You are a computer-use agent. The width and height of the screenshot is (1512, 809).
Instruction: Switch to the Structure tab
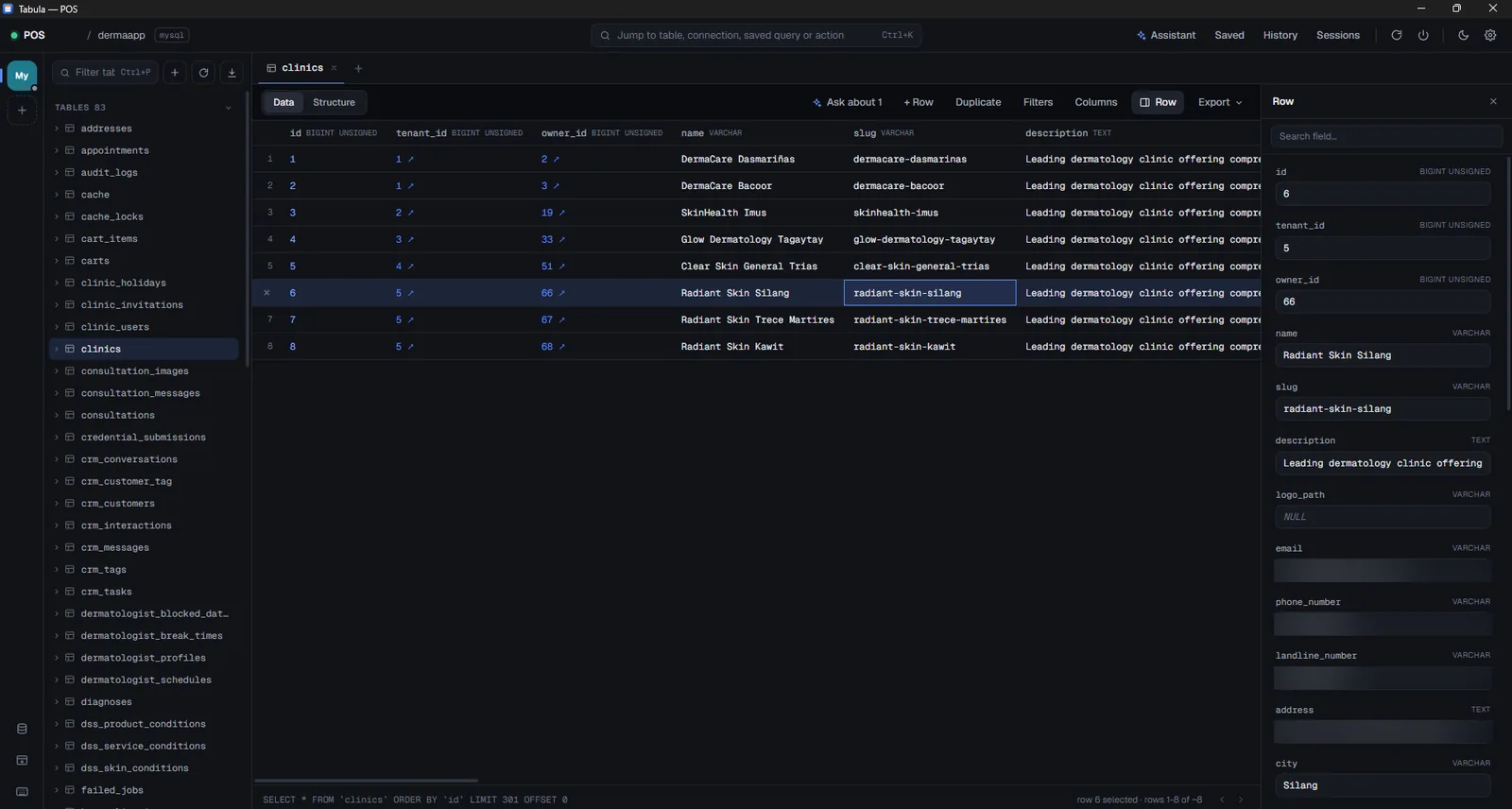334,102
